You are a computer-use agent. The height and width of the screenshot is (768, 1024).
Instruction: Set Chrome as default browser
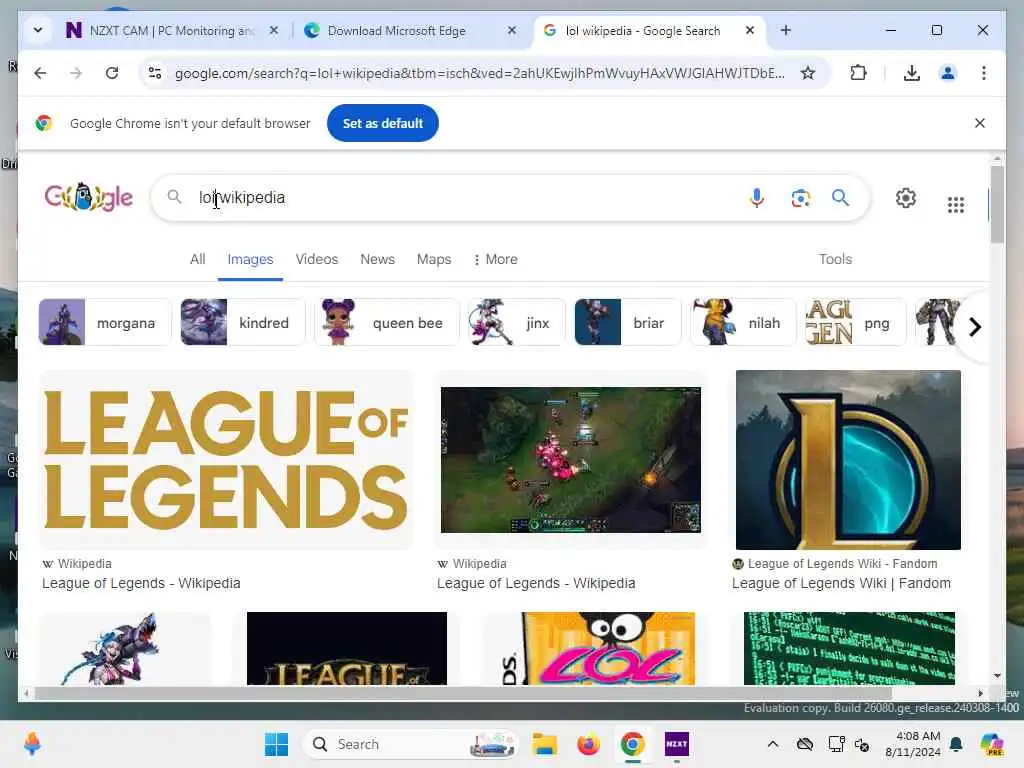point(383,123)
